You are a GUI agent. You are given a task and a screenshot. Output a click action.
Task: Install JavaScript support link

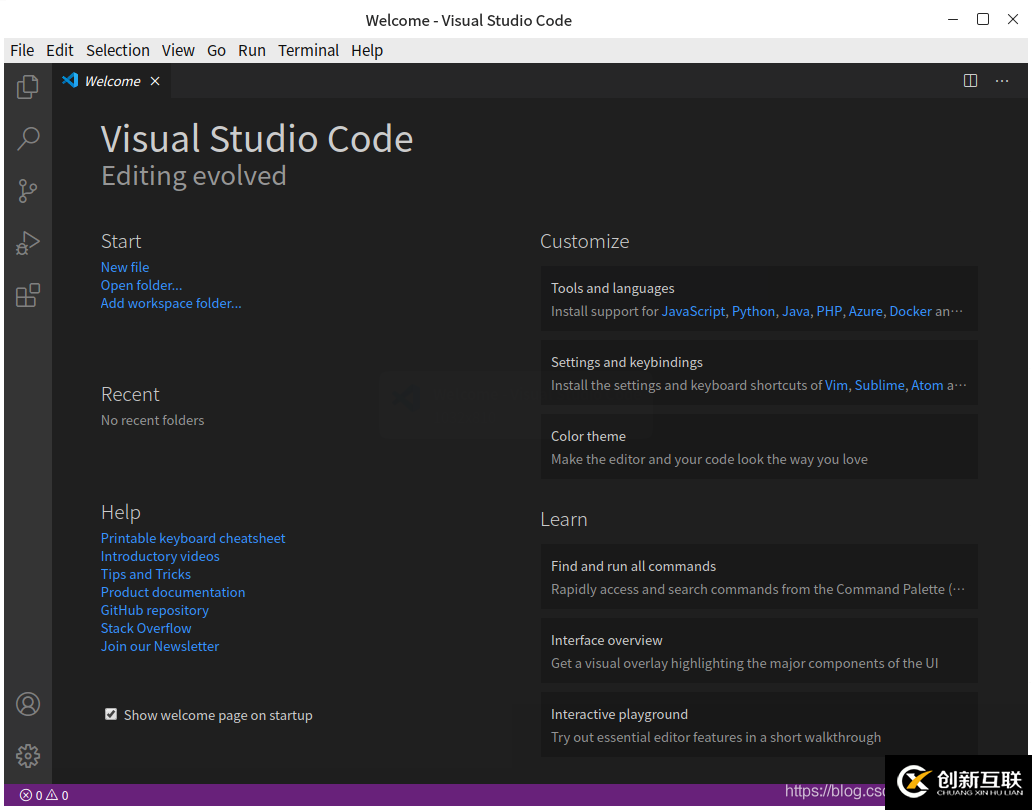(x=693, y=311)
